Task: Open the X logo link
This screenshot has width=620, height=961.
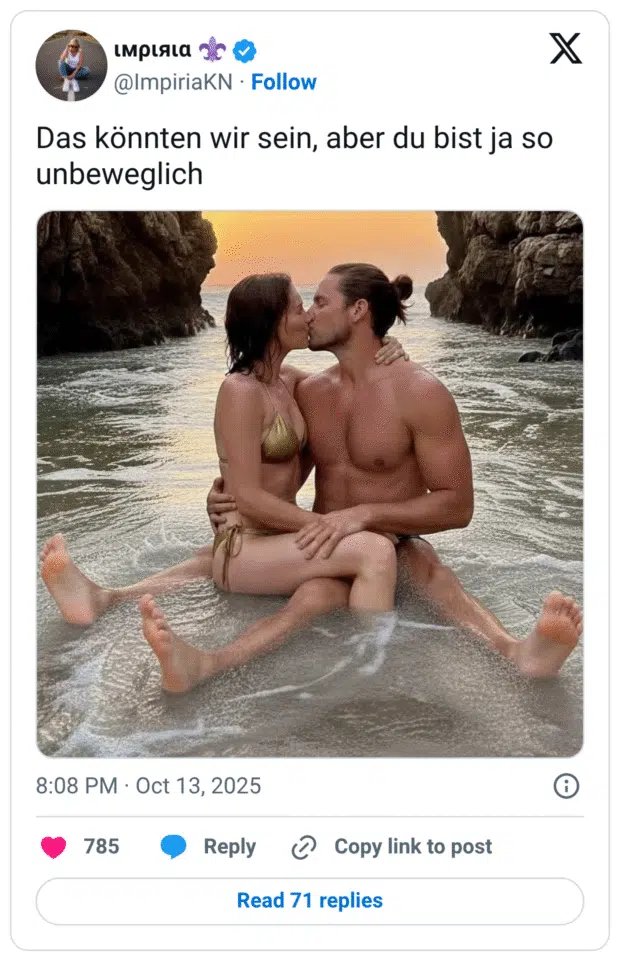Action: [565, 48]
